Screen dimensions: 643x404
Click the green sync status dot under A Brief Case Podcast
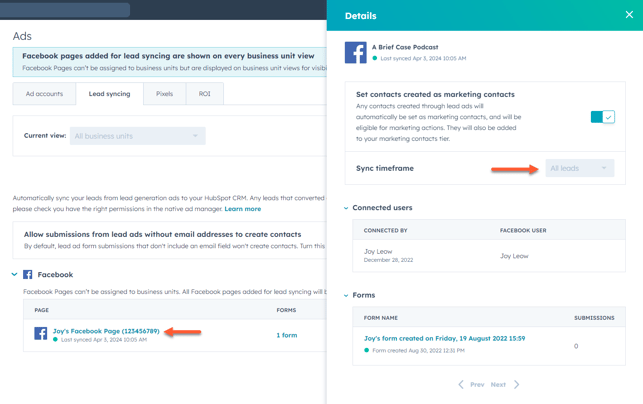pyautogui.click(x=375, y=58)
